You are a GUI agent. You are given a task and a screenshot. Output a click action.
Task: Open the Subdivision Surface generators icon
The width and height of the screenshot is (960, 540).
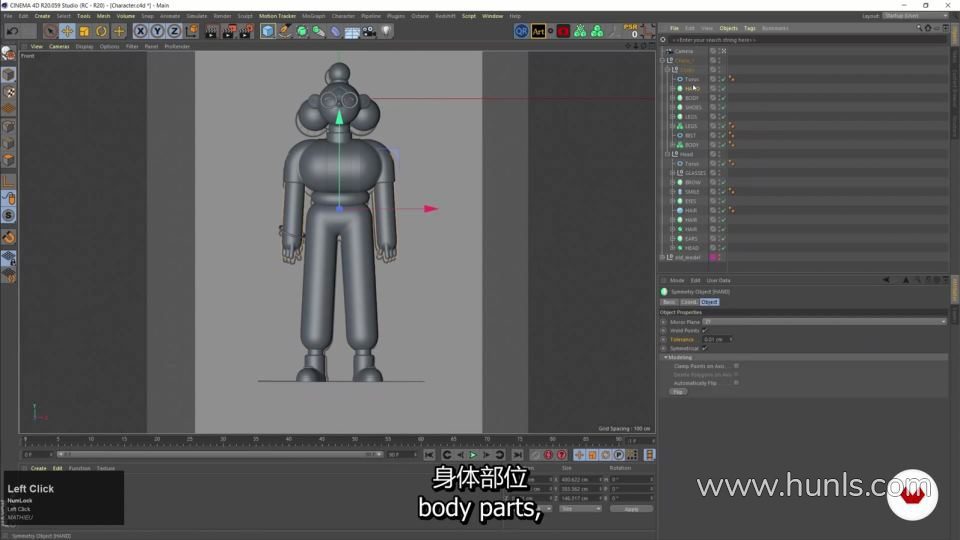click(302, 31)
